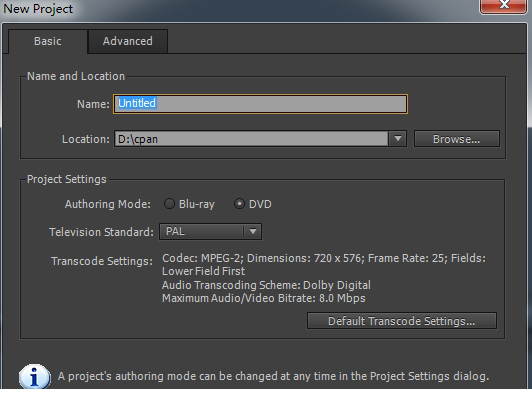The image size is (532, 404).
Task: Select the Basic tab
Action: [48, 41]
